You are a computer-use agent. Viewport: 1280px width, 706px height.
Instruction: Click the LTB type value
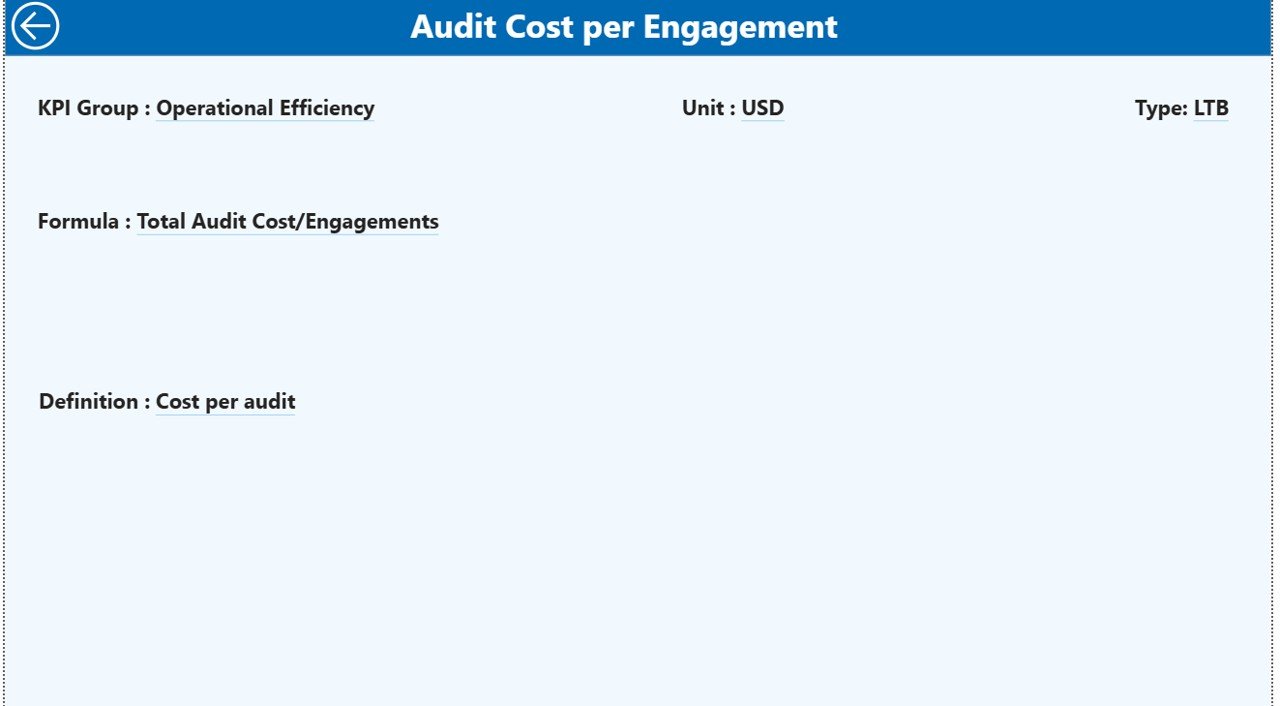(x=1211, y=108)
